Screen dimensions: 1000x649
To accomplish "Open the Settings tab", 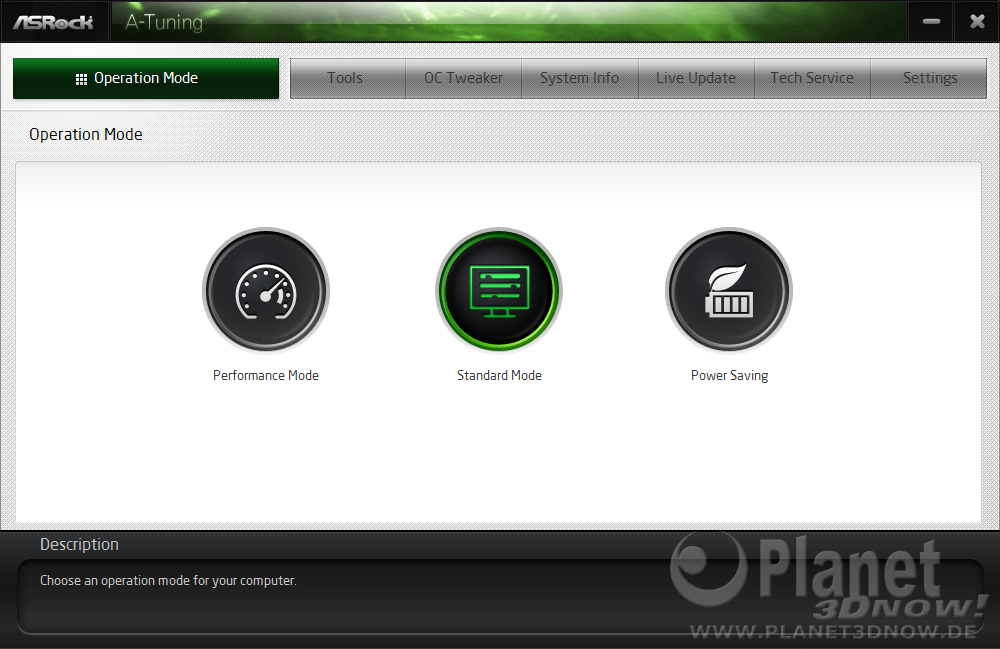I will click(929, 78).
